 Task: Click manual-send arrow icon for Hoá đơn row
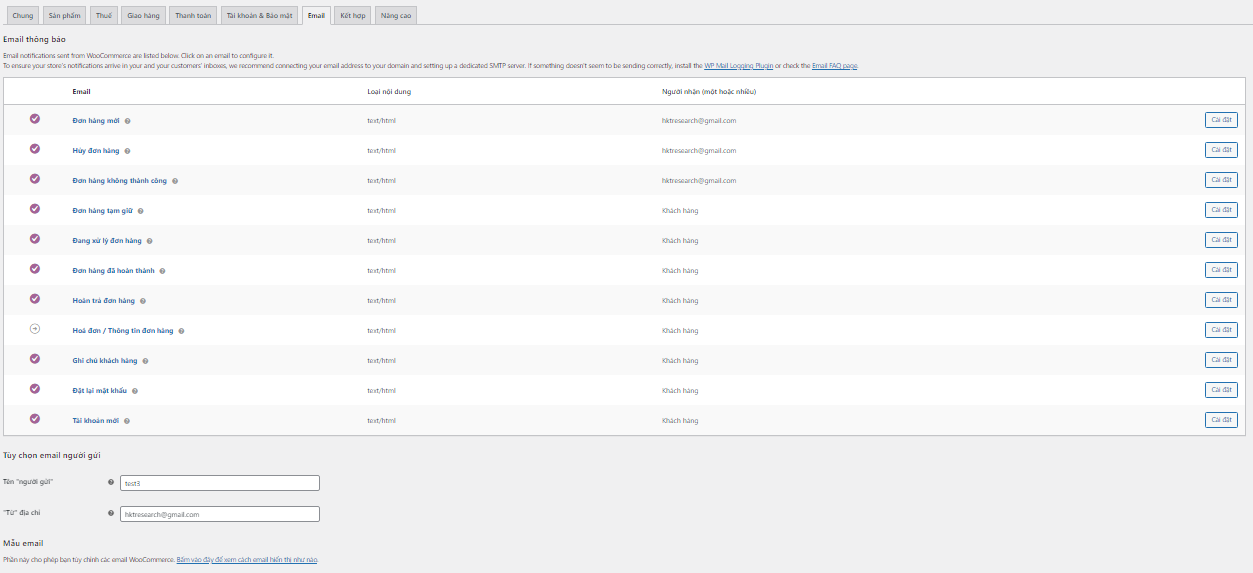point(35,329)
